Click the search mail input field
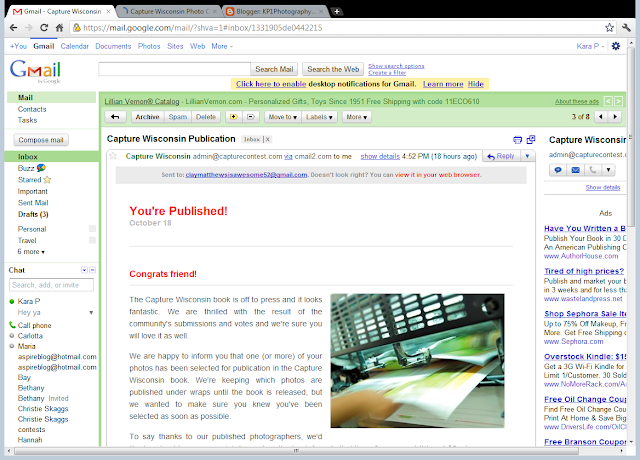This screenshot has width=640, height=460. coord(174,69)
